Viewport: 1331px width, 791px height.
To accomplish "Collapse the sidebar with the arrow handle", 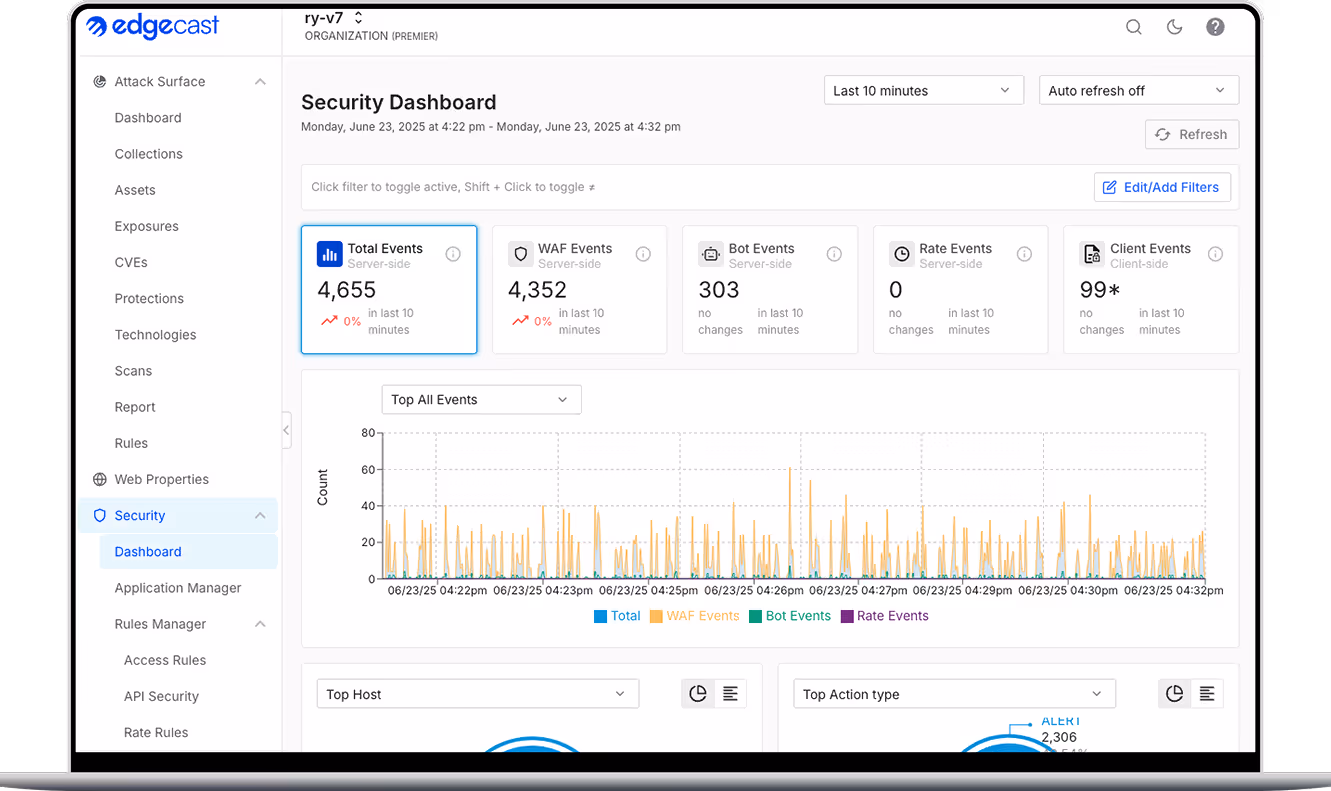I will point(286,430).
